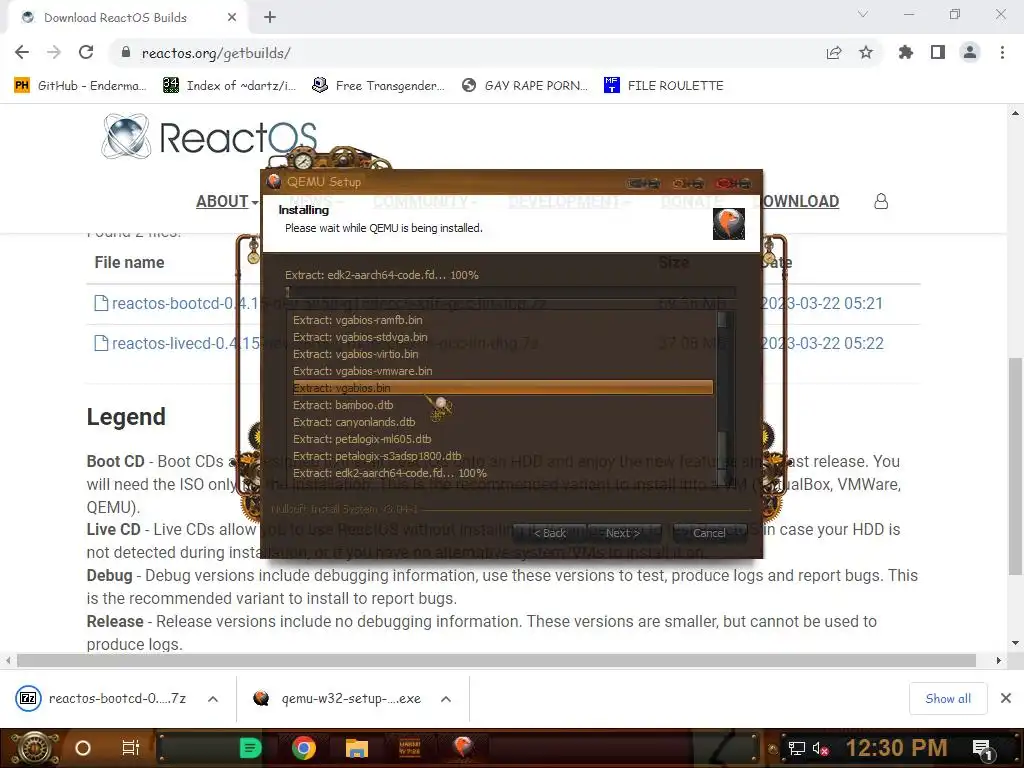This screenshot has height=768, width=1024.
Task: Click the install log list scrollbar
Action: point(722,396)
